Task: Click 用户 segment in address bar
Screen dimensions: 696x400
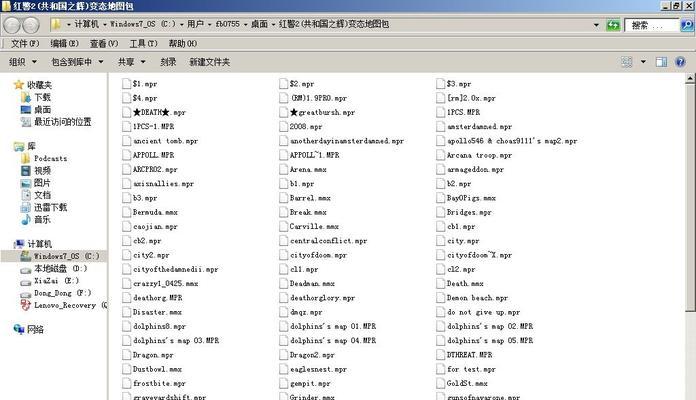Action: click(195, 24)
